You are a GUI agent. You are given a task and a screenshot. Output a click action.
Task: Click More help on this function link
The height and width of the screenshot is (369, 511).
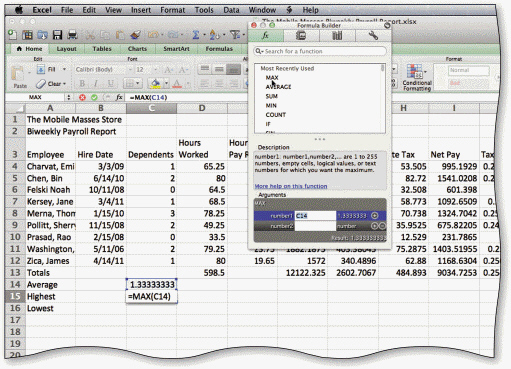pos(291,186)
